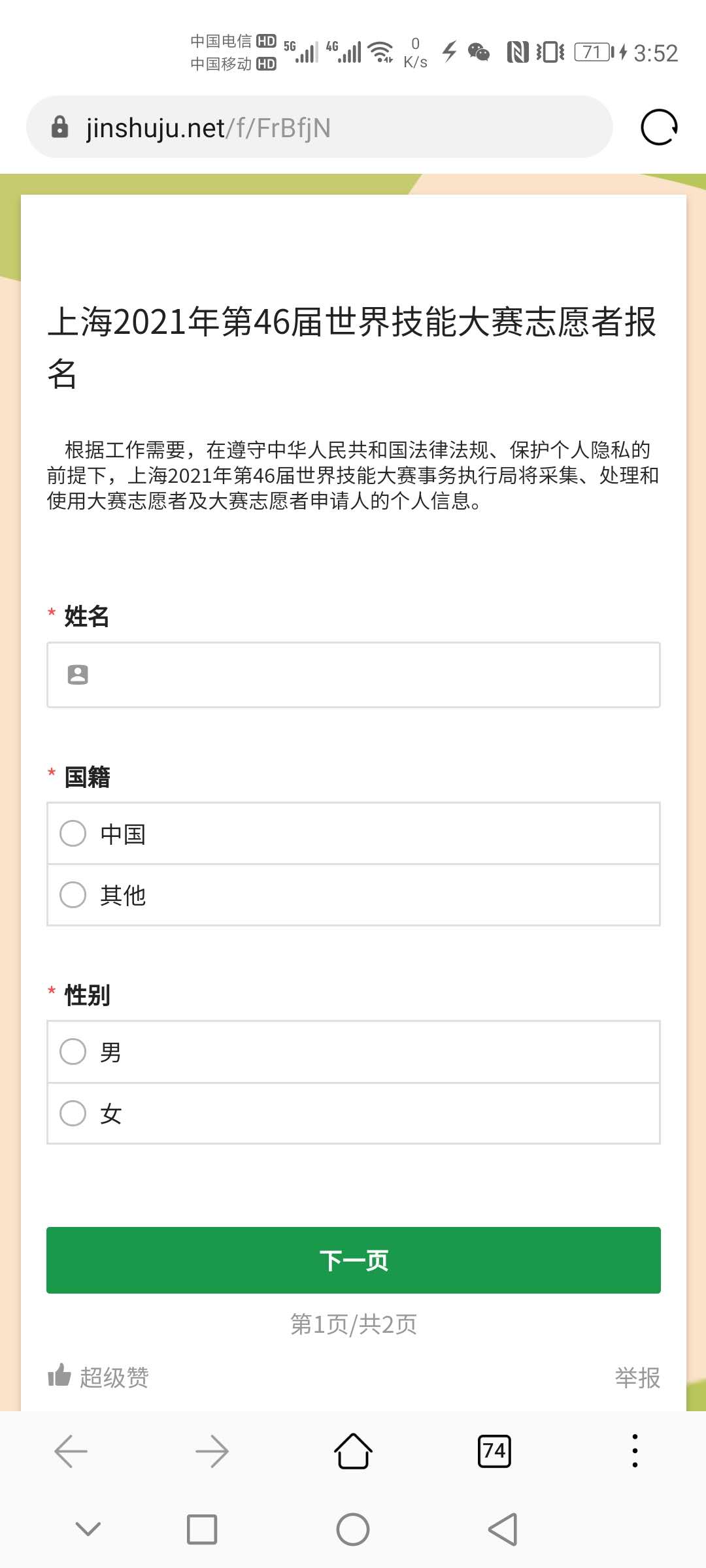This screenshot has width=706, height=1568.
Task: Choose 男 for gender
Action: click(73, 1051)
